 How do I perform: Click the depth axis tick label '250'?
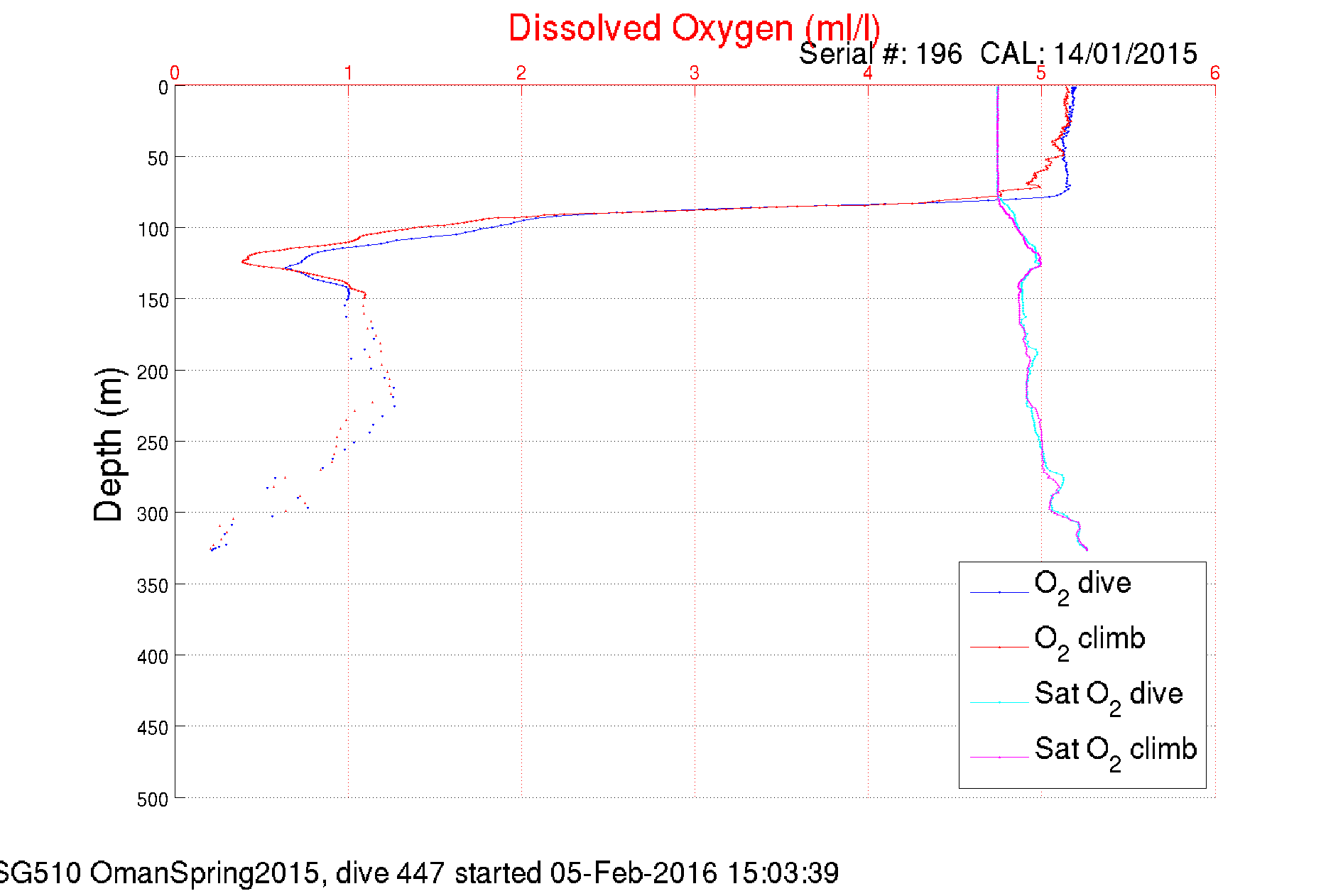[153, 443]
